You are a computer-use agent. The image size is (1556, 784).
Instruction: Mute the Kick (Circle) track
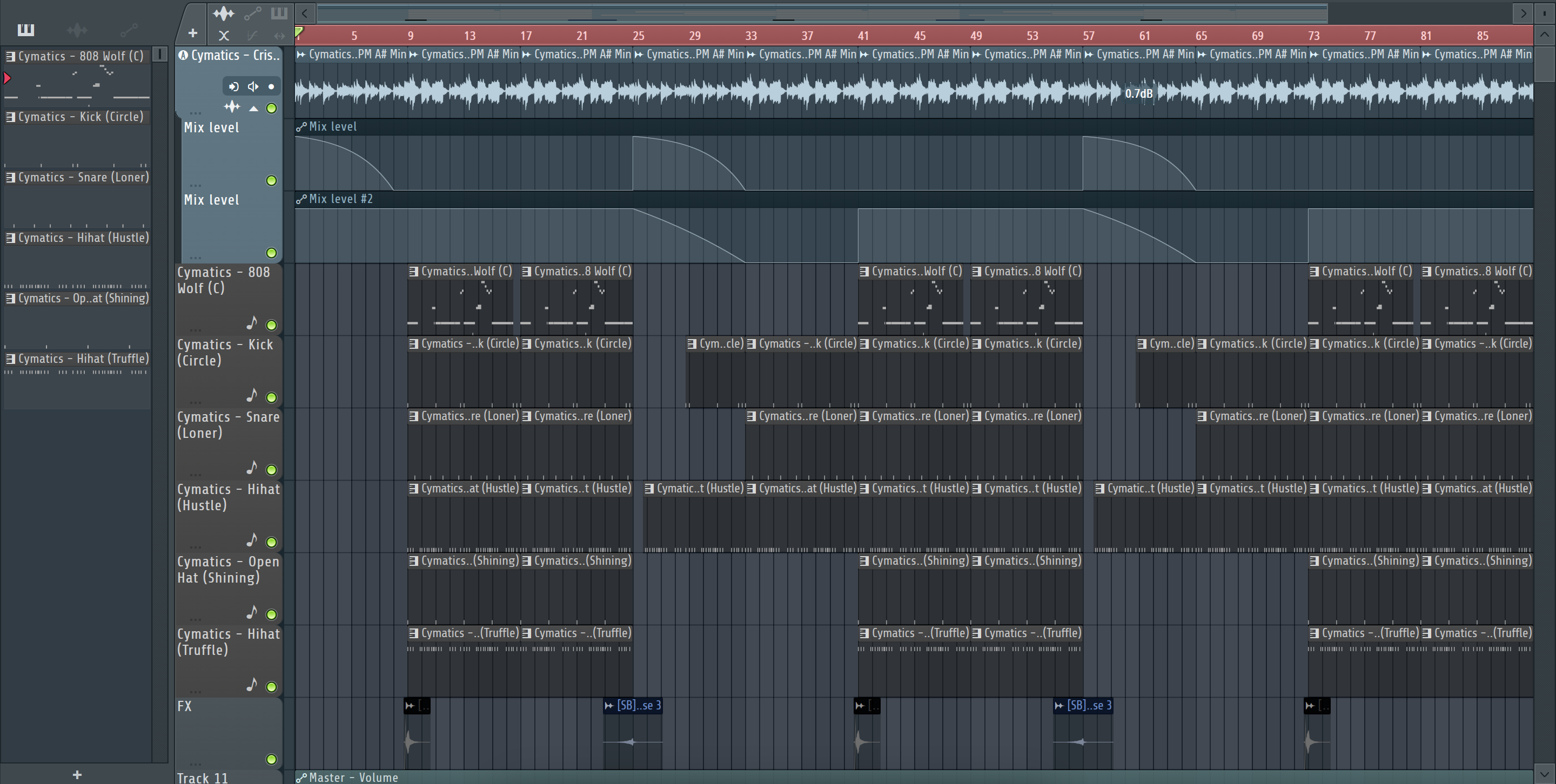271,398
